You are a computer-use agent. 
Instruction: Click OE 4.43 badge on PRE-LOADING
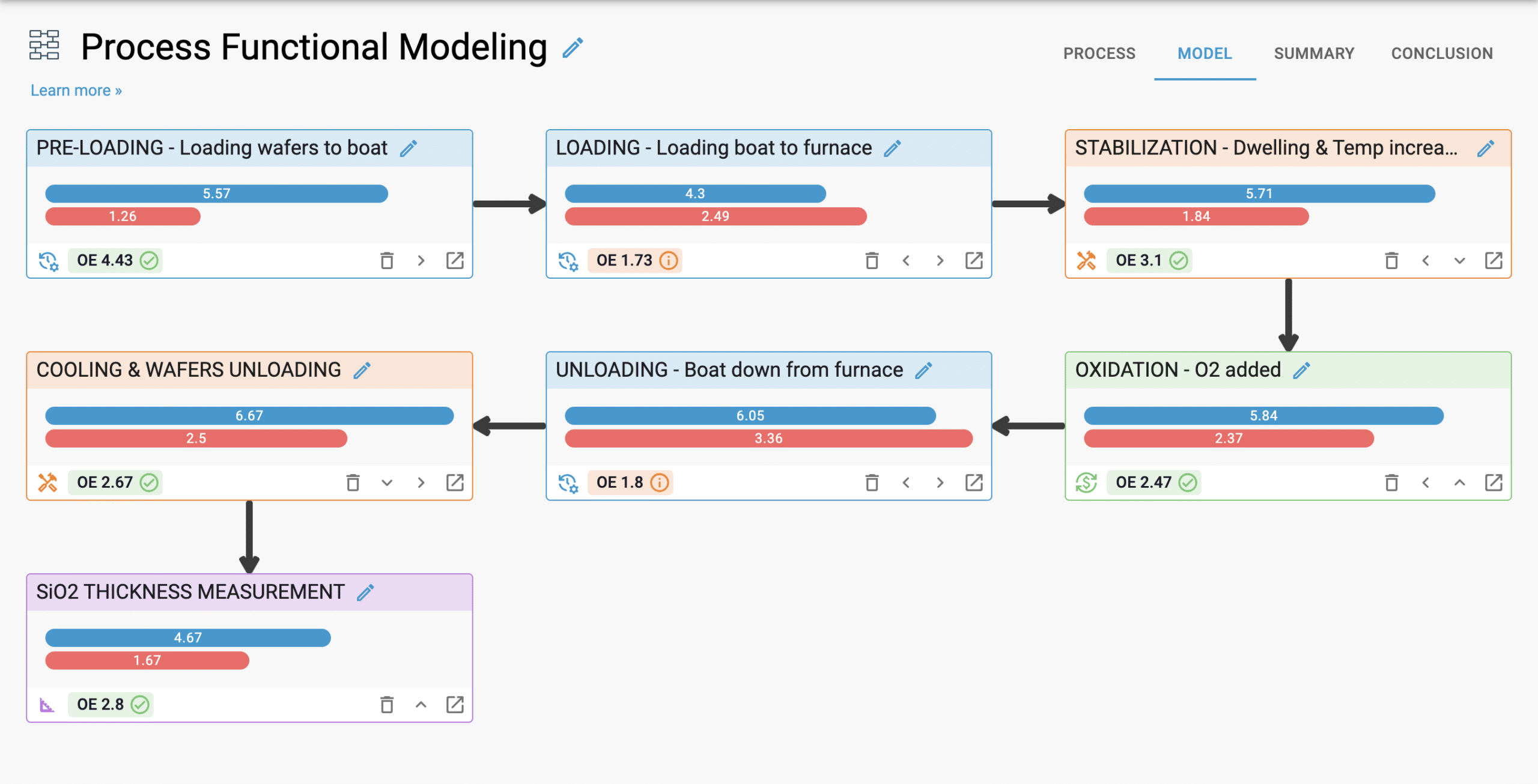[x=115, y=261]
